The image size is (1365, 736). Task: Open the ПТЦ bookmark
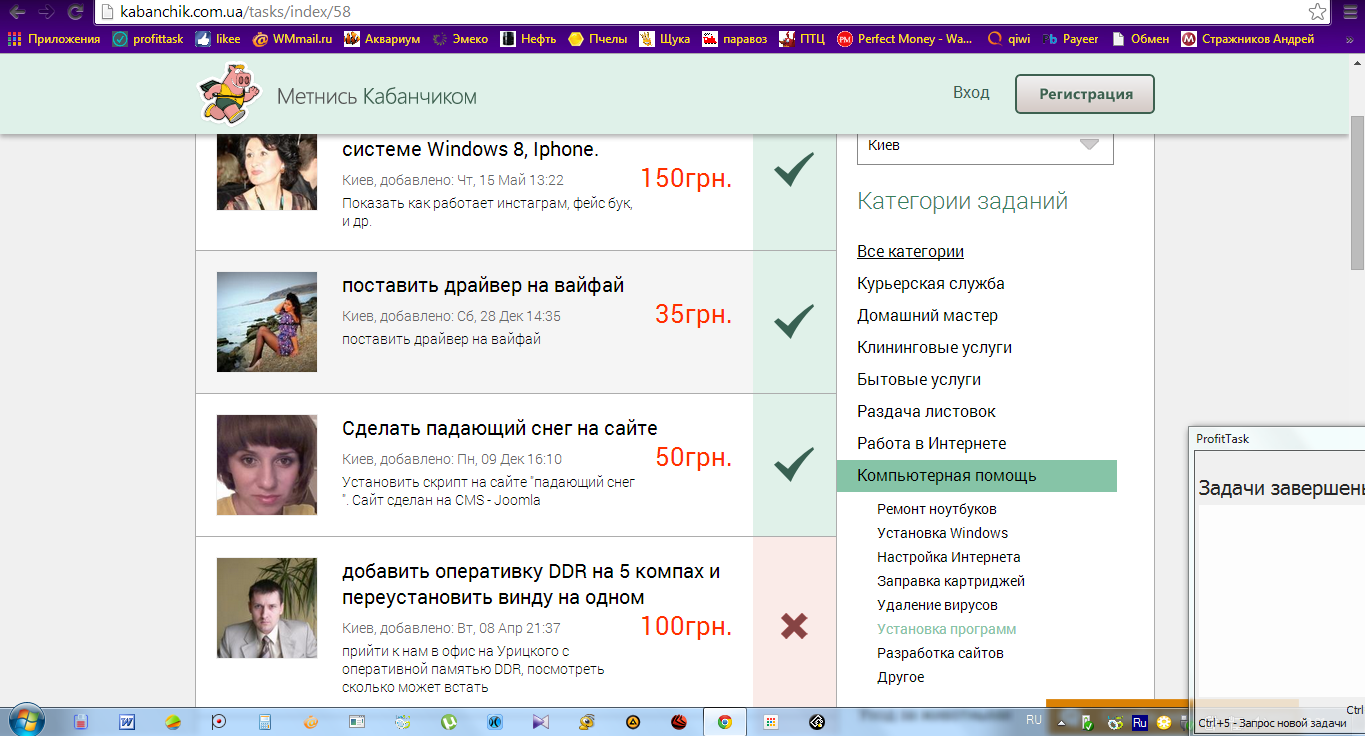coord(802,39)
